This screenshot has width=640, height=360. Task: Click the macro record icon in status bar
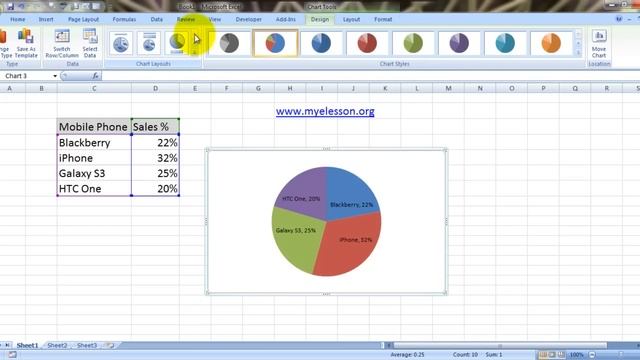pyautogui.click(x=12, y=355)
